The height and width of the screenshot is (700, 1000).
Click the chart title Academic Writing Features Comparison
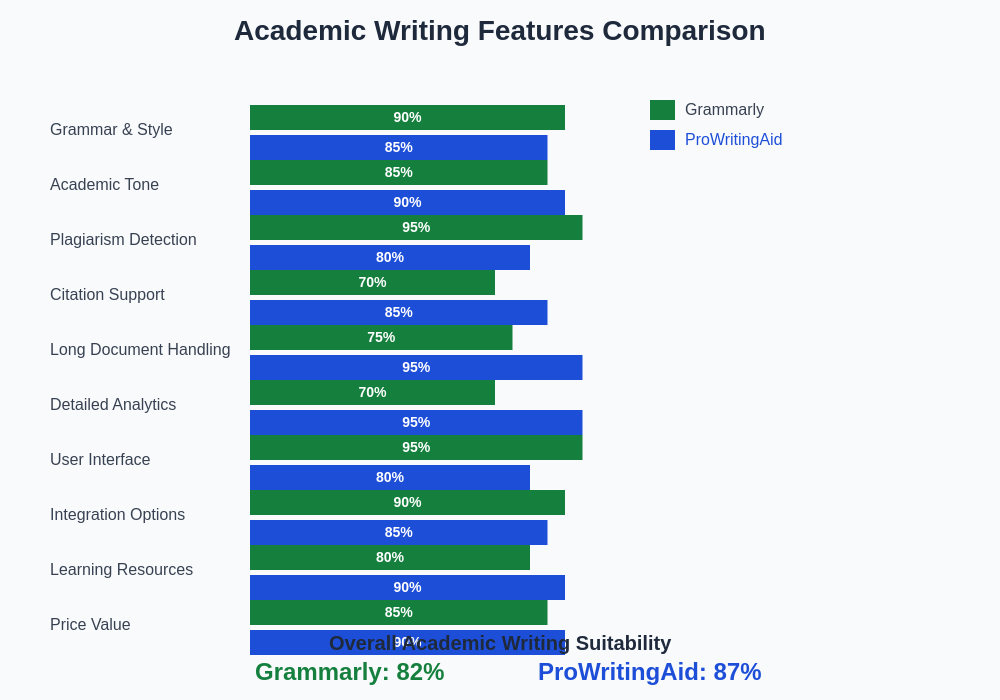[499, 31]
